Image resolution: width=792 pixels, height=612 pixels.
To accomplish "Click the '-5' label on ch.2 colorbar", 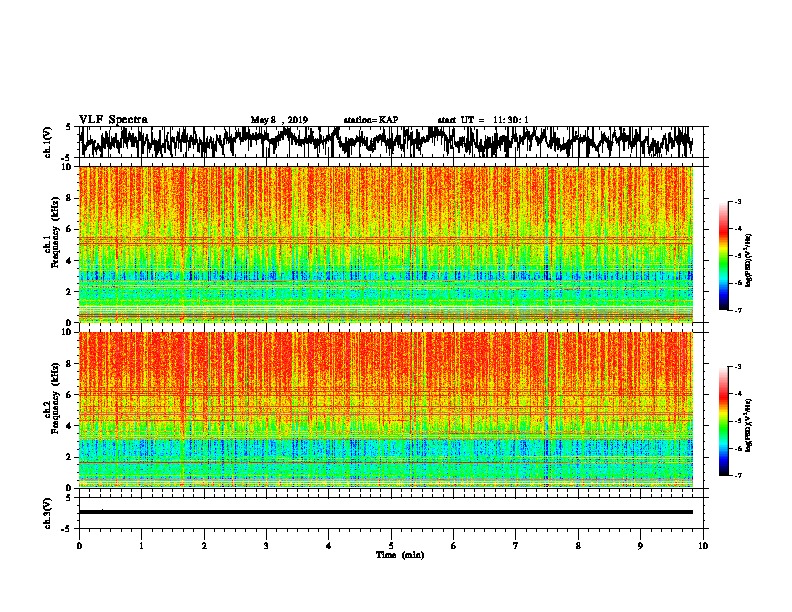I will [737, 421].
